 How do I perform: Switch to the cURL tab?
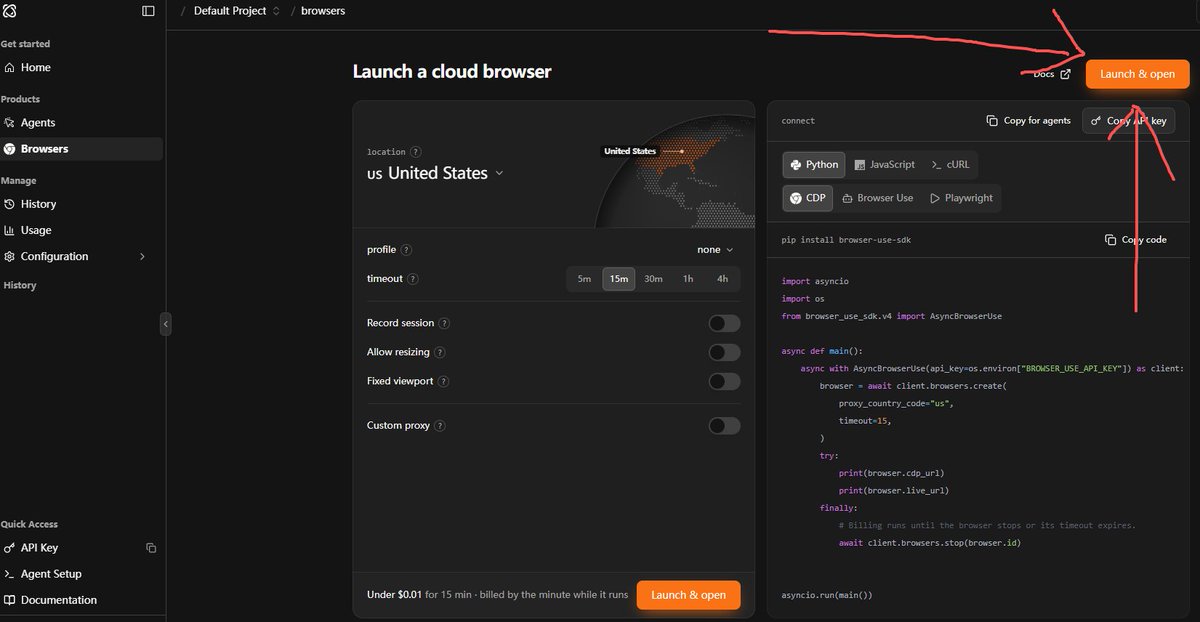[950, 165]
